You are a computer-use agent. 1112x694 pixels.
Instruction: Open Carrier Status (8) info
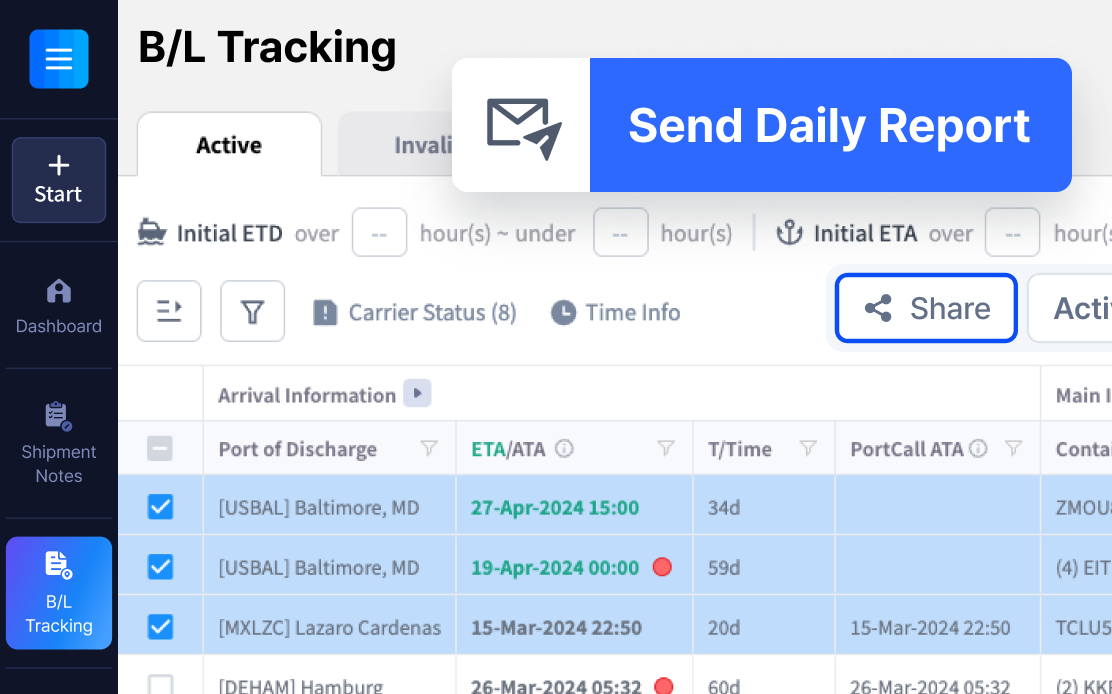(415, 313)
